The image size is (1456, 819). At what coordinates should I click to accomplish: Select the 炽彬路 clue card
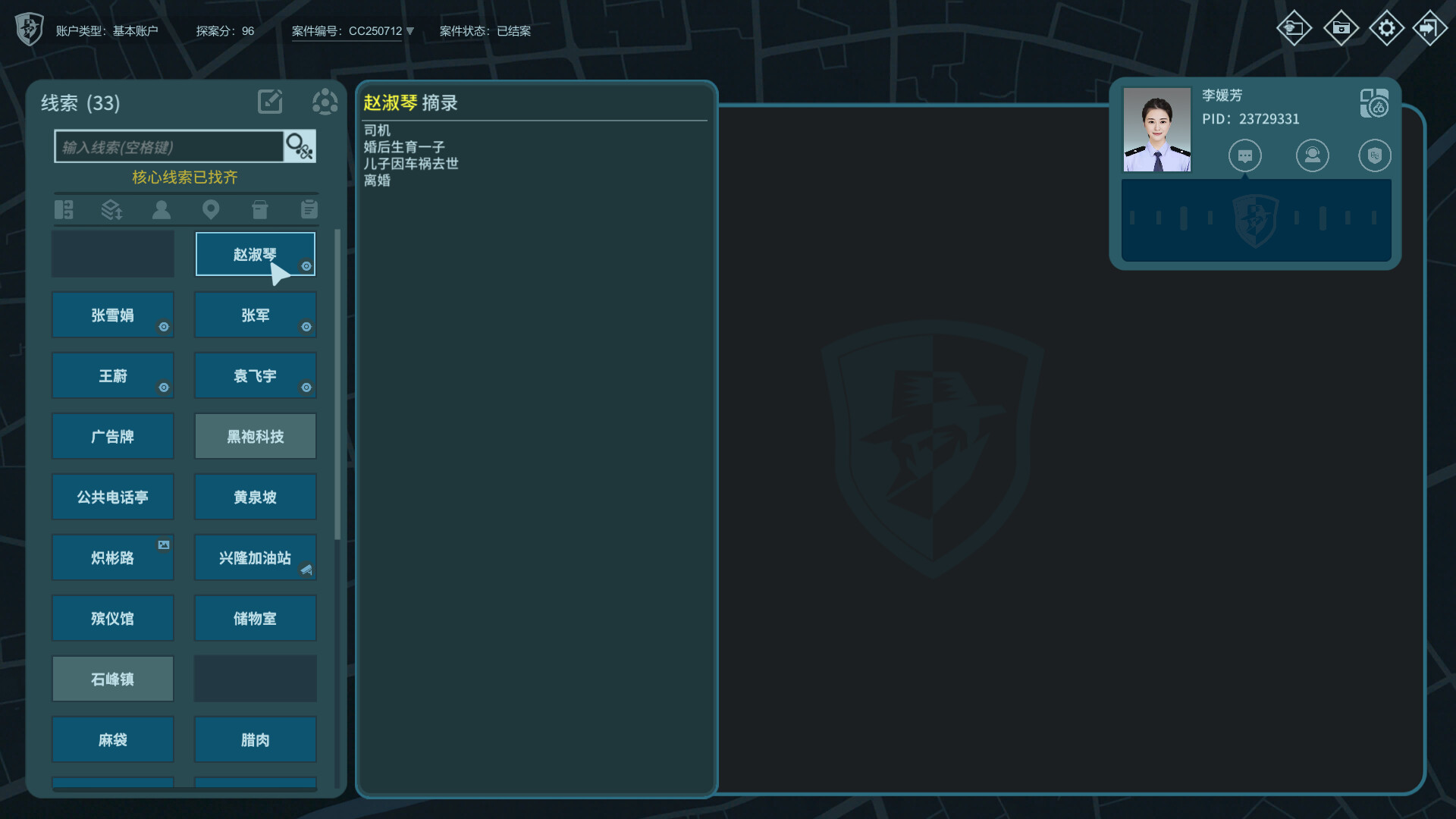click(x=113, y=557)
